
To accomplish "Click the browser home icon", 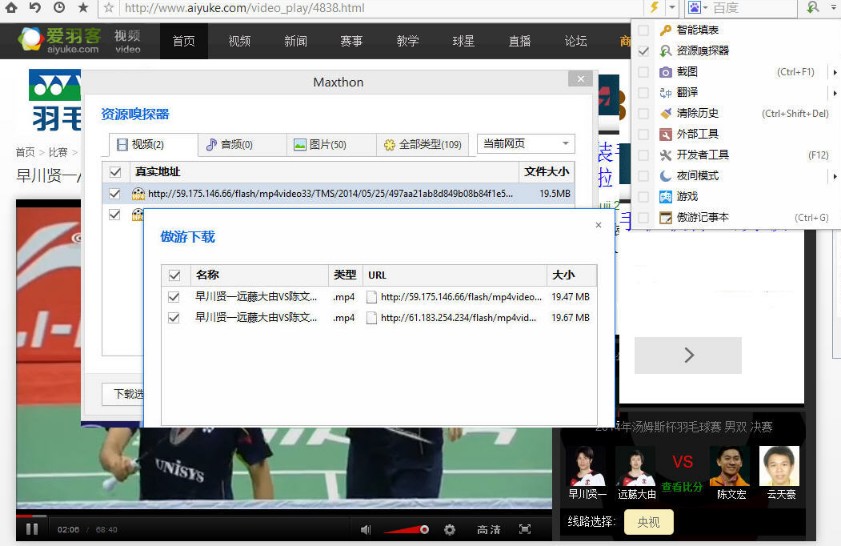I will tap(11, 8).
